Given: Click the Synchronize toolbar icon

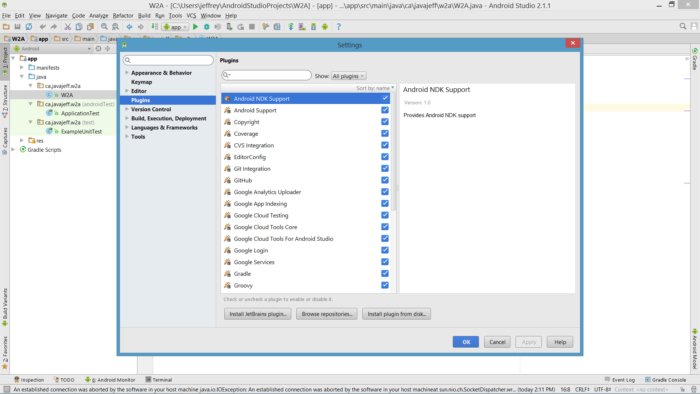Looking at the screenshot, I should (x=29, y=27).
